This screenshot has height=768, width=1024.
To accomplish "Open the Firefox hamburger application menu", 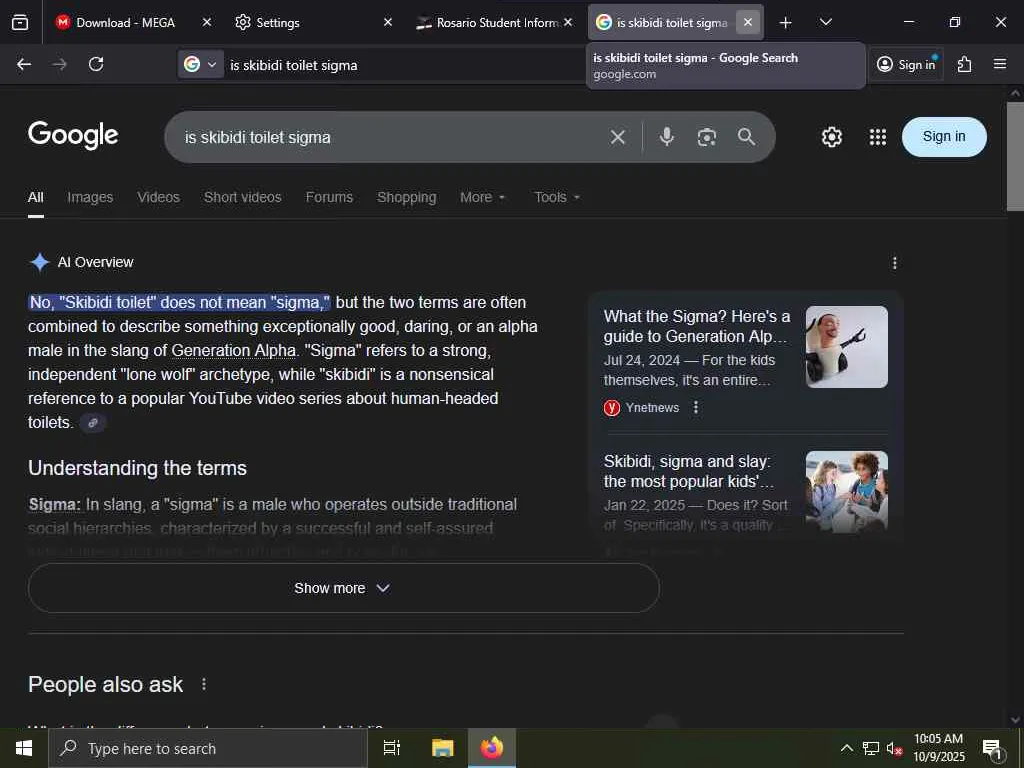I will (x=1000, y=64).
